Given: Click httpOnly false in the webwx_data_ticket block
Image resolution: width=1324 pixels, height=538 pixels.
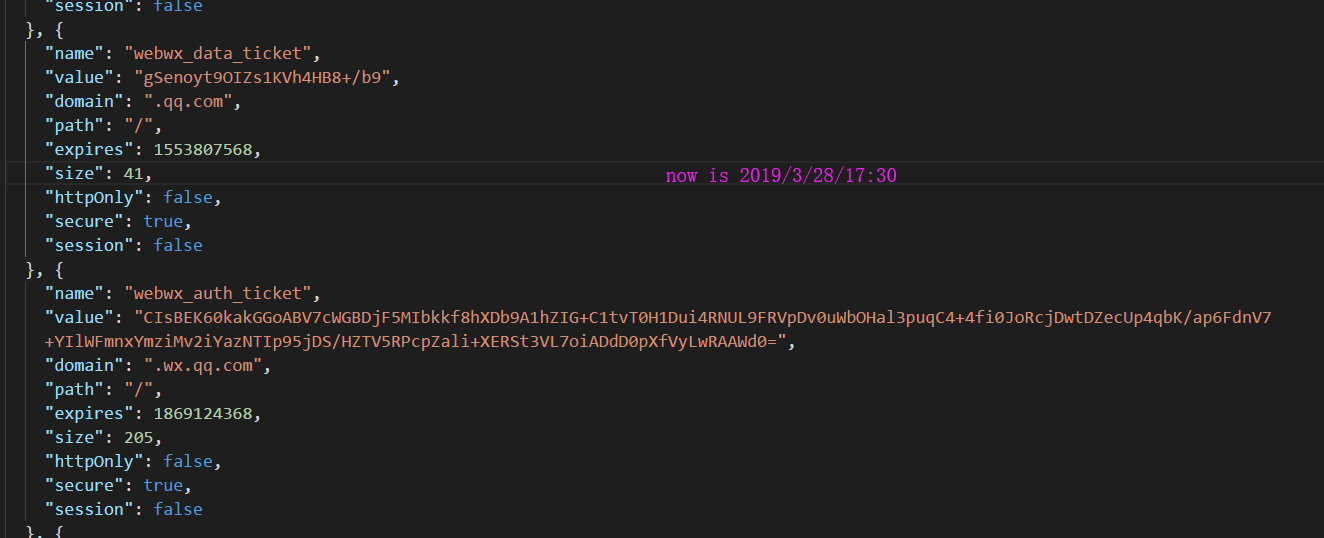Looking at the screenshot, I should (x=188, y=198).
